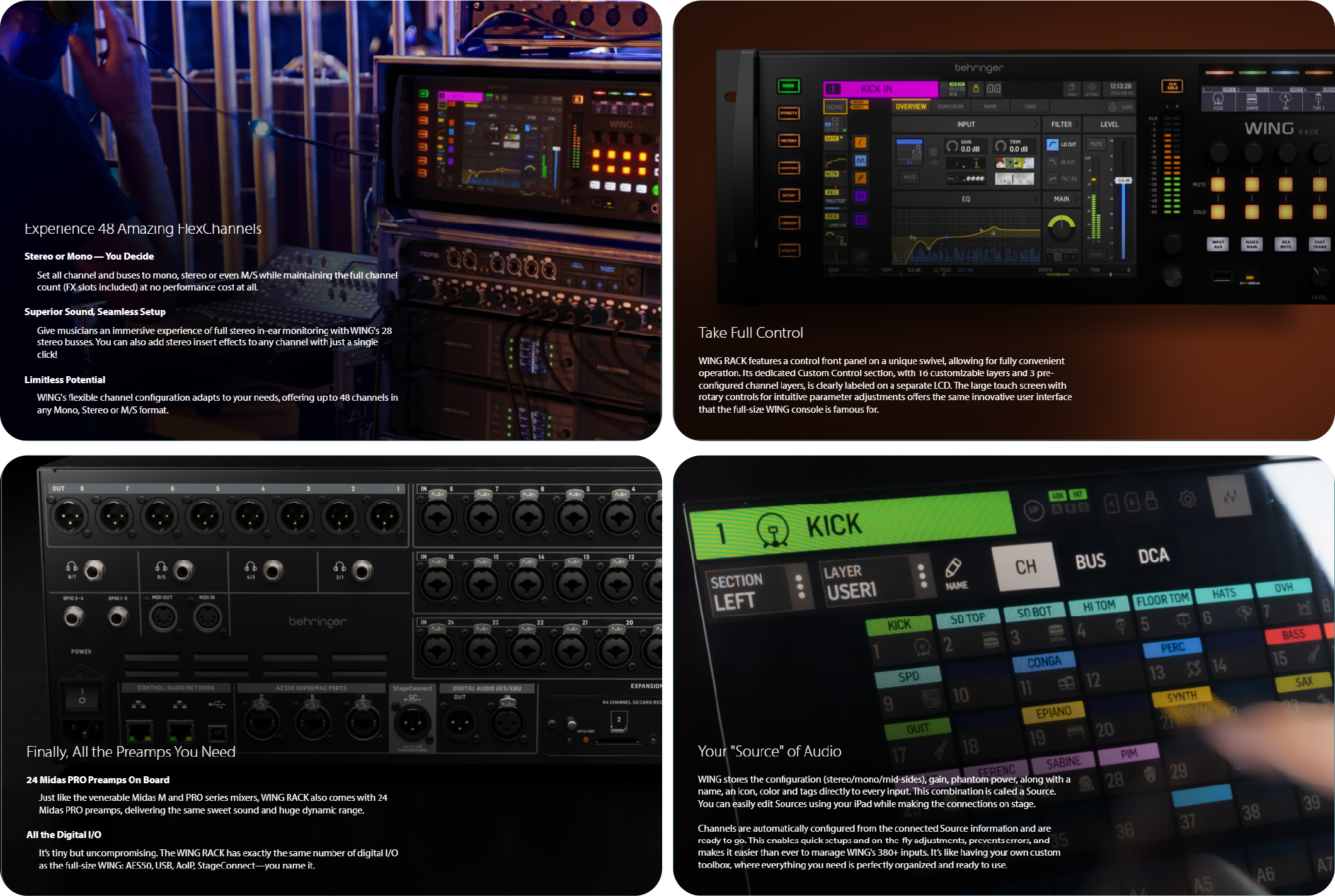Image resolution: width=1335 pixels, height=896 pixels.
Task: Expand the EQ section chevron
Action: (1036, 199)
